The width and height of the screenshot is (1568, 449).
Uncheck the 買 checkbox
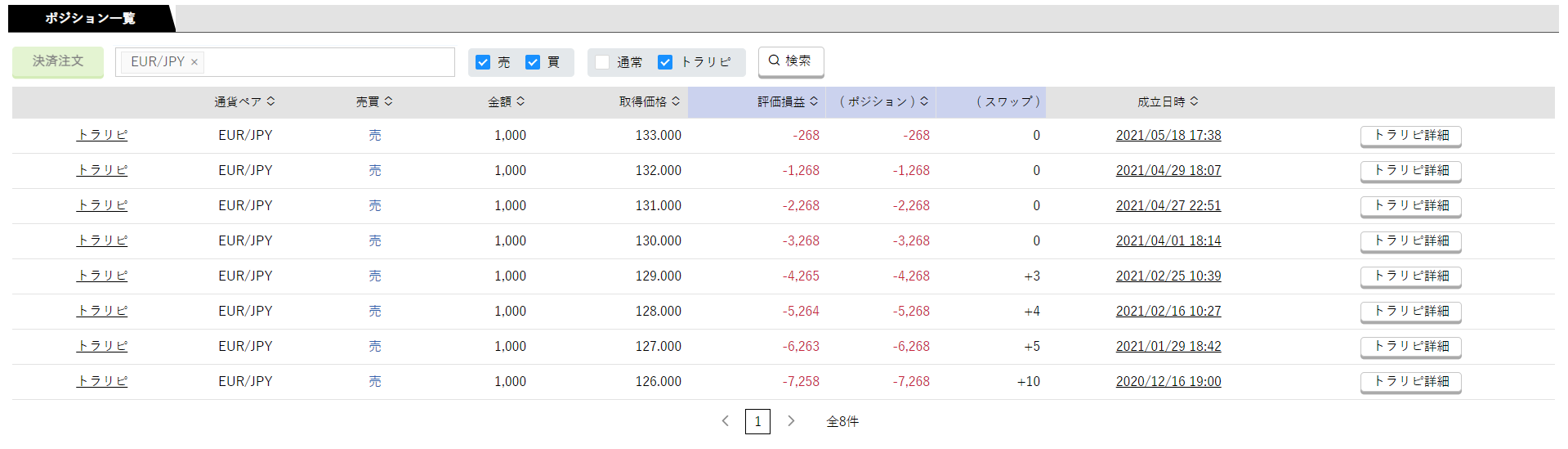533,62
